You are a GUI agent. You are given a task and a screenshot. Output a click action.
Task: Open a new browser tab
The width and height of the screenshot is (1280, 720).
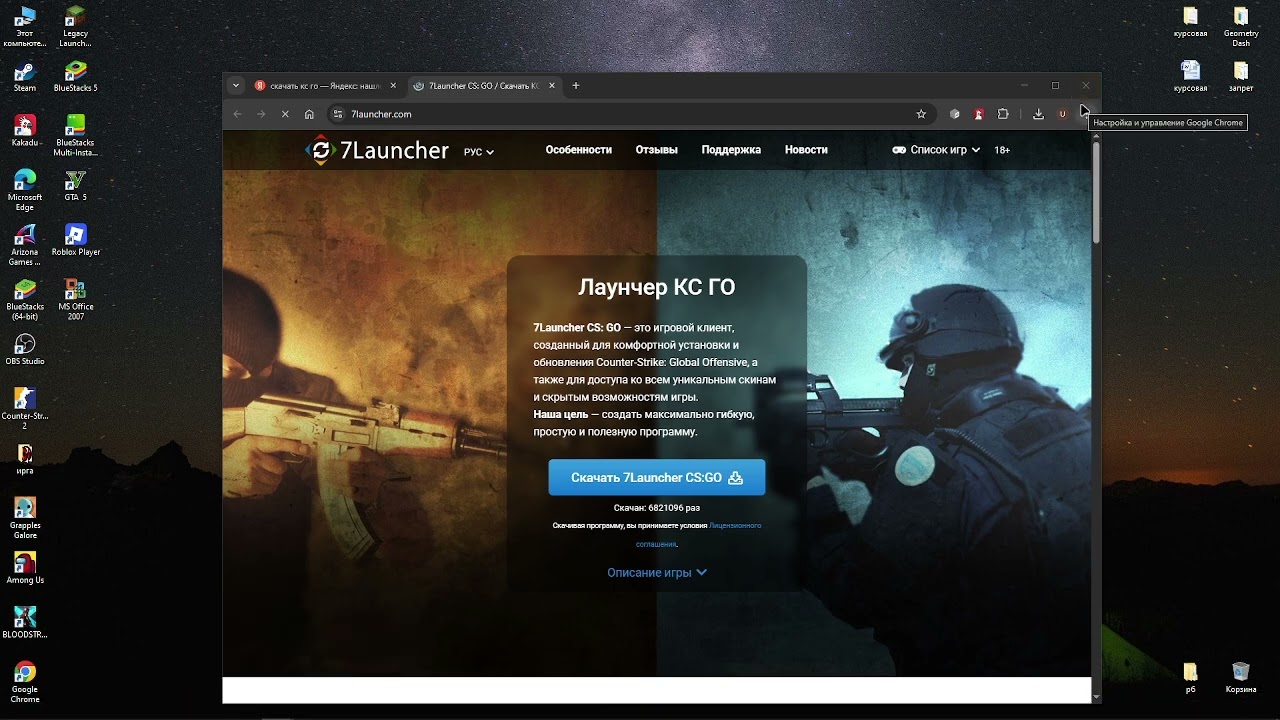576,86
